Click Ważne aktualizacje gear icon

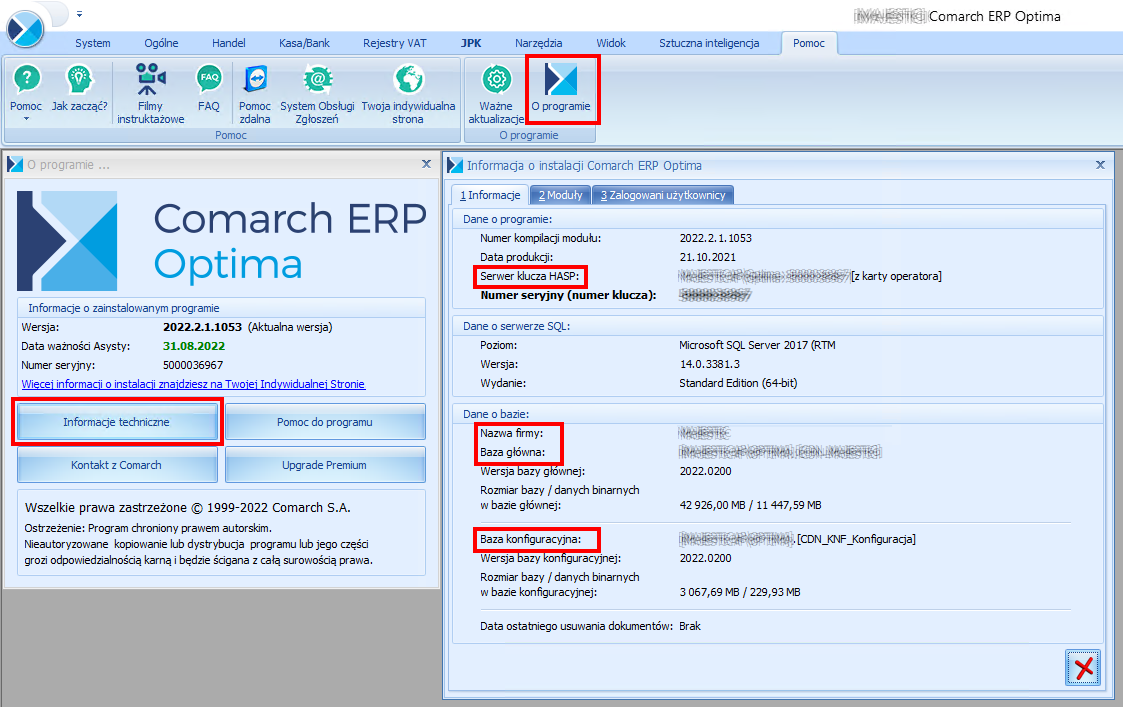coord(496,80)
